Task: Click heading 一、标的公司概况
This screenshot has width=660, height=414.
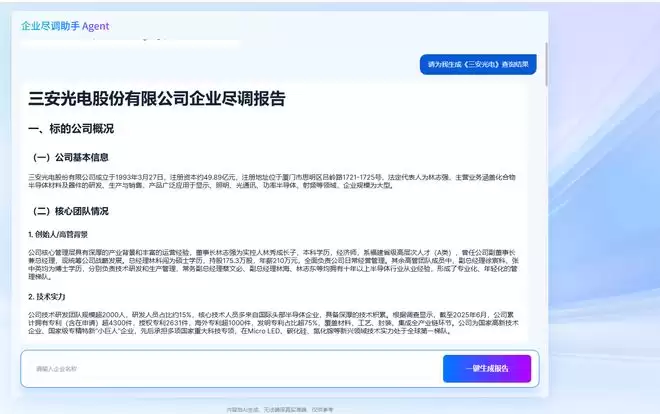Action: pos(71,129)
